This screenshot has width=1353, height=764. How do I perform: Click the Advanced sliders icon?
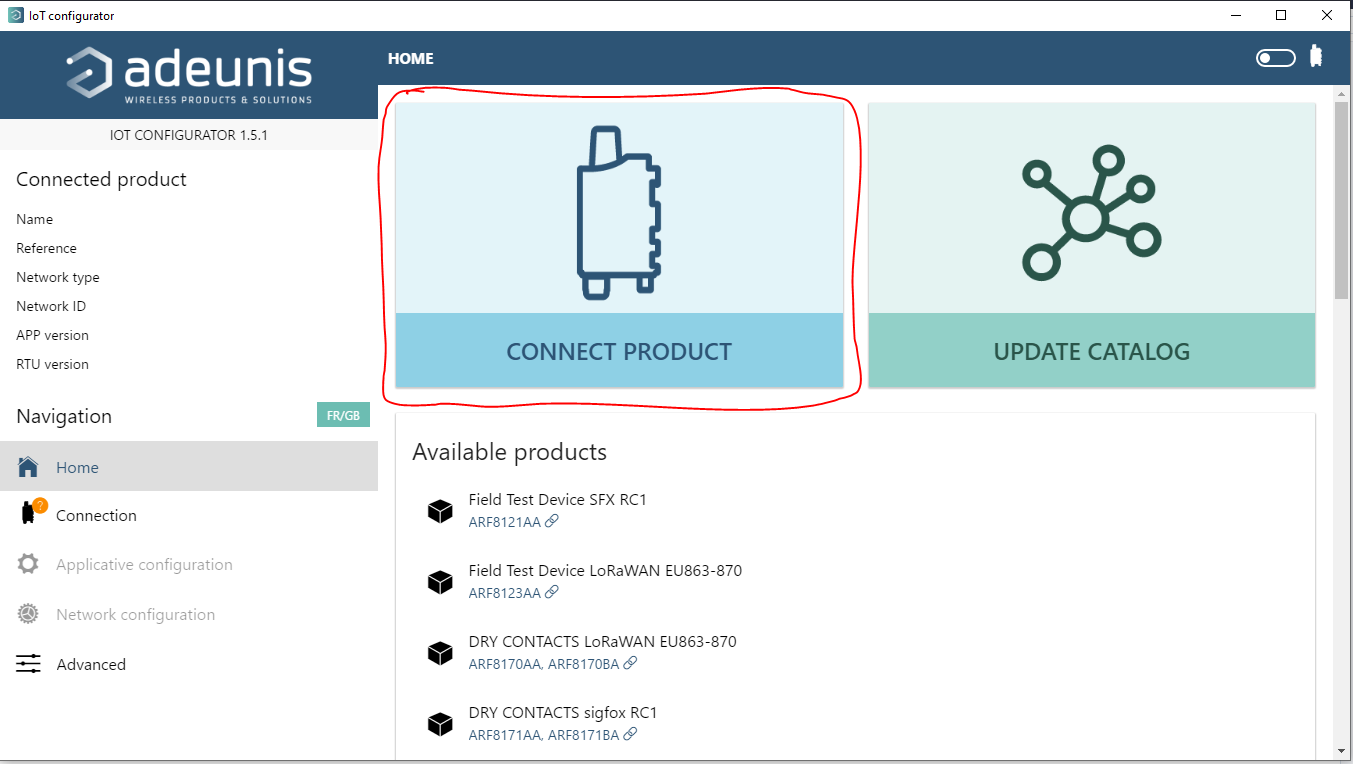pyautogui.click(x=28, y=664)
